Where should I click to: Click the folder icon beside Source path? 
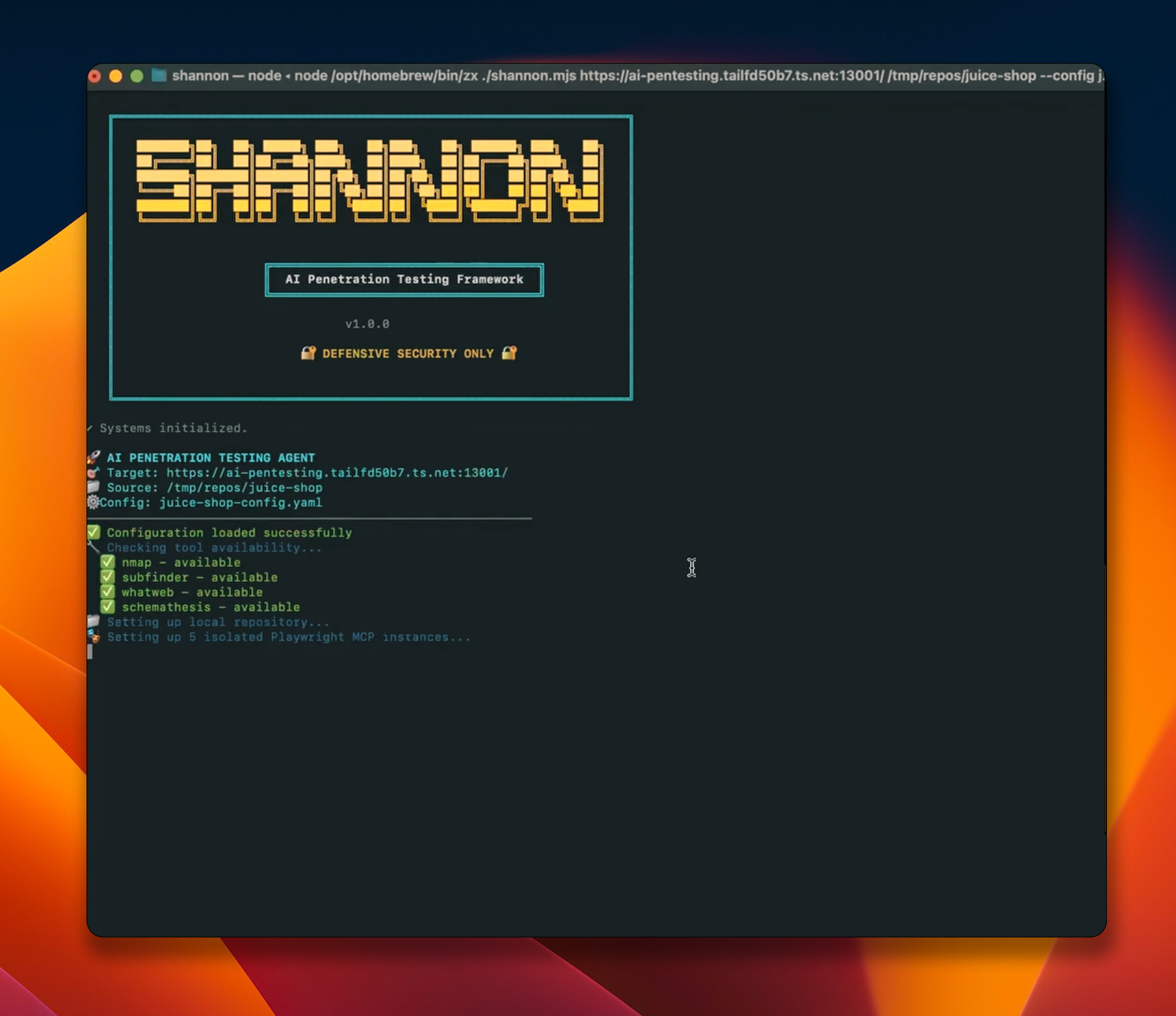point(93,487)
